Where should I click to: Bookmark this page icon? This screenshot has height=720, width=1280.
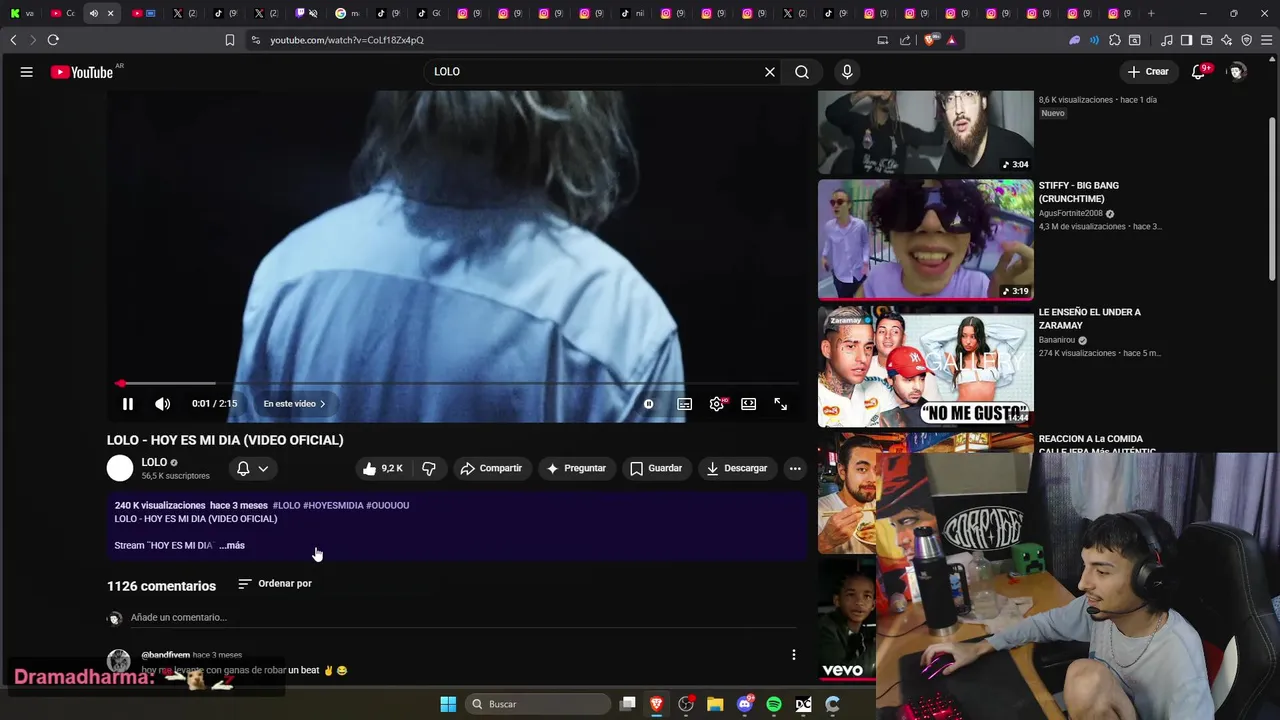[x=230, y=40]
